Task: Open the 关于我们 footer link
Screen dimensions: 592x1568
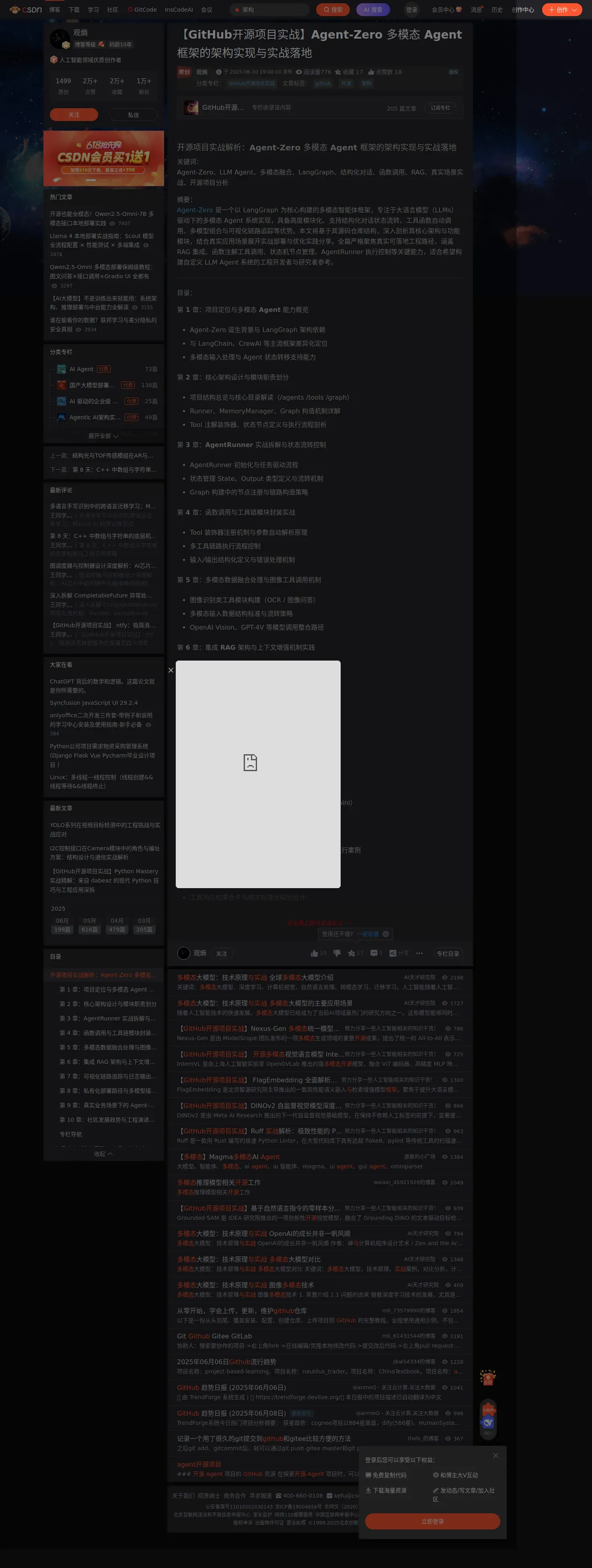Action: pyautogui.click(x=183, y=1496)
